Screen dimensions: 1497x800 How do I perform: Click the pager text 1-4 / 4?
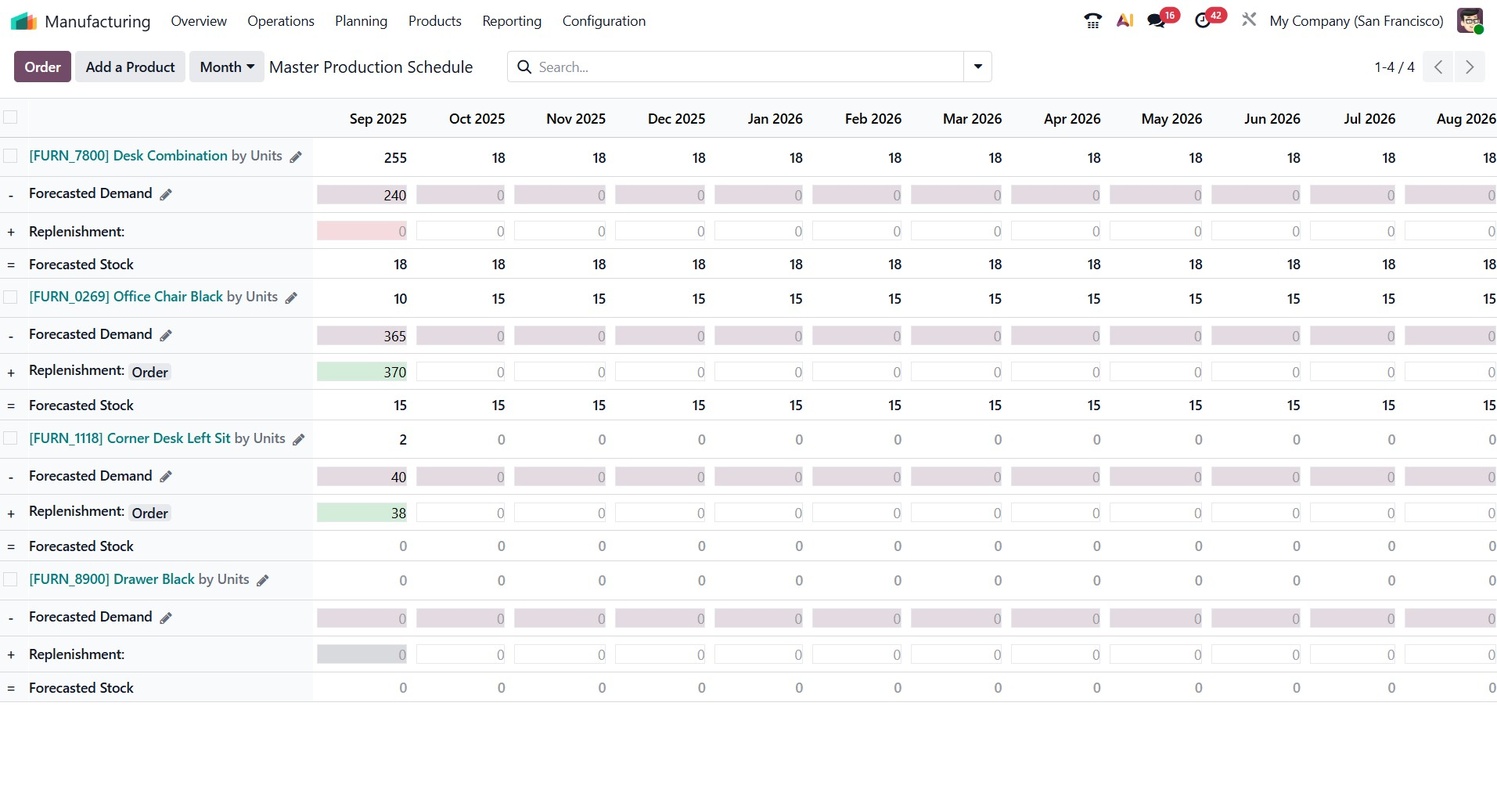[x=1394, y=67]
